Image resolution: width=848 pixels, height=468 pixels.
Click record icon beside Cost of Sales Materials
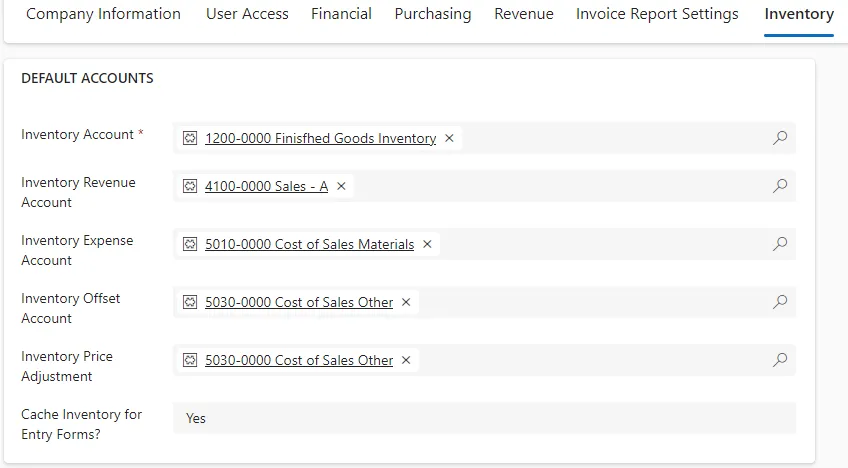tap(190, 245)
